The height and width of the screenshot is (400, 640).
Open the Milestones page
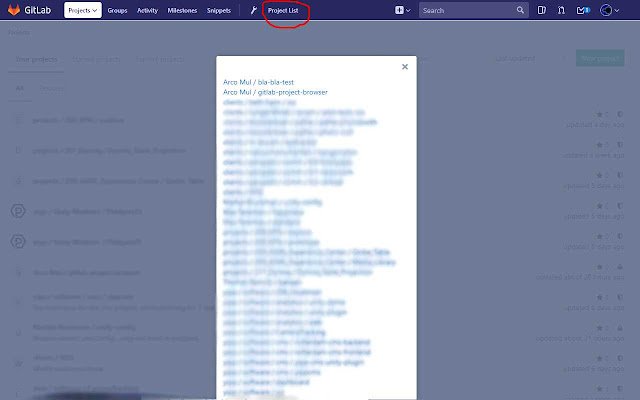(x=182, y=10)
